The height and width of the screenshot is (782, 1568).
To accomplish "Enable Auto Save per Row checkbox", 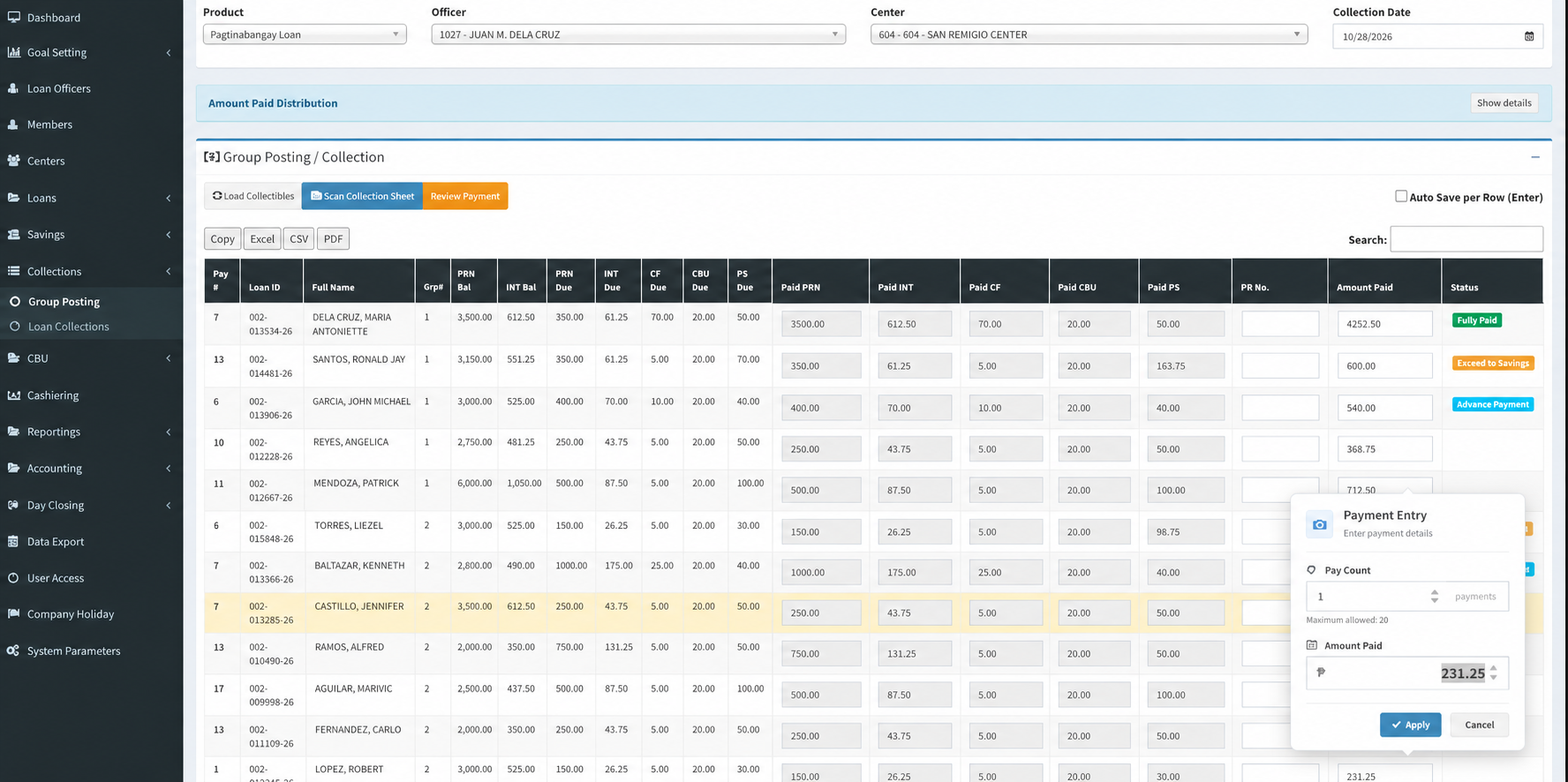I will [x=1401, y=196].
